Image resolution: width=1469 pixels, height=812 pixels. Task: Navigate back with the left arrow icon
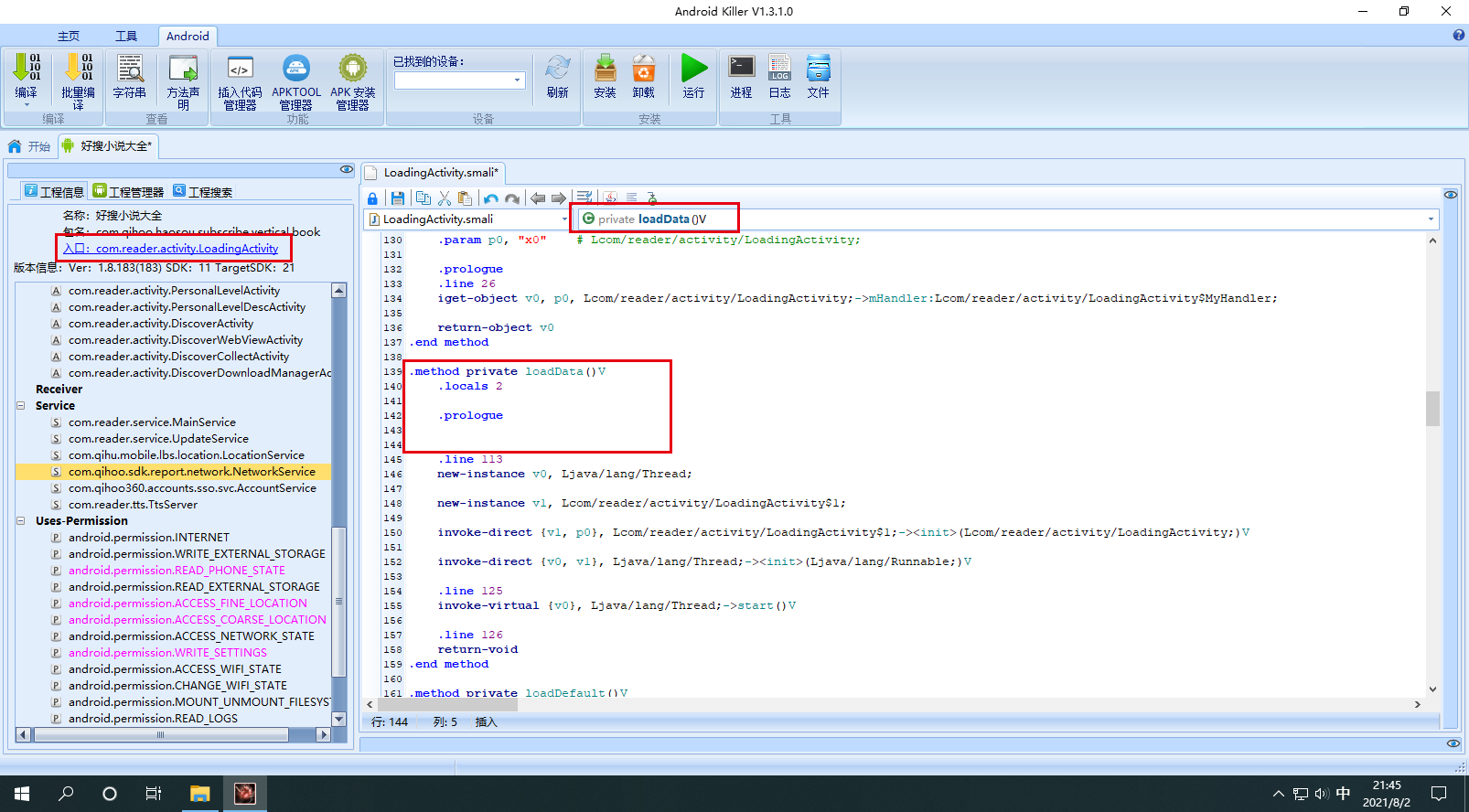point(538,198)
